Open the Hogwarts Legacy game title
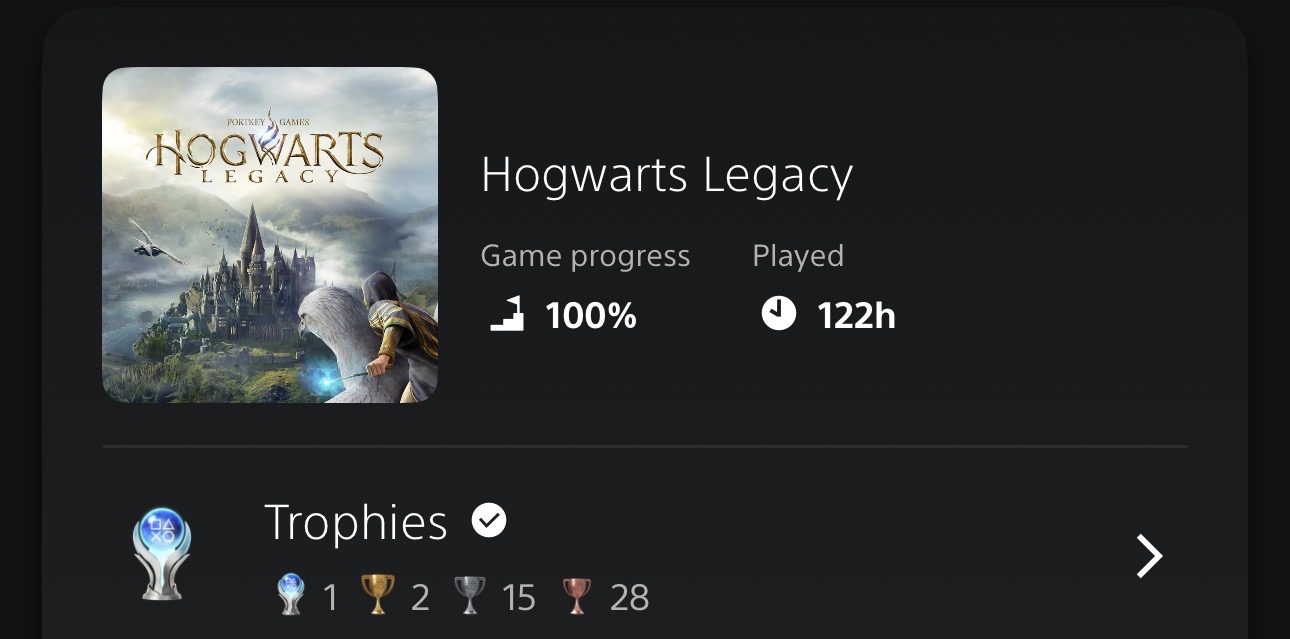1290x639 pixels. click(666, 176)
